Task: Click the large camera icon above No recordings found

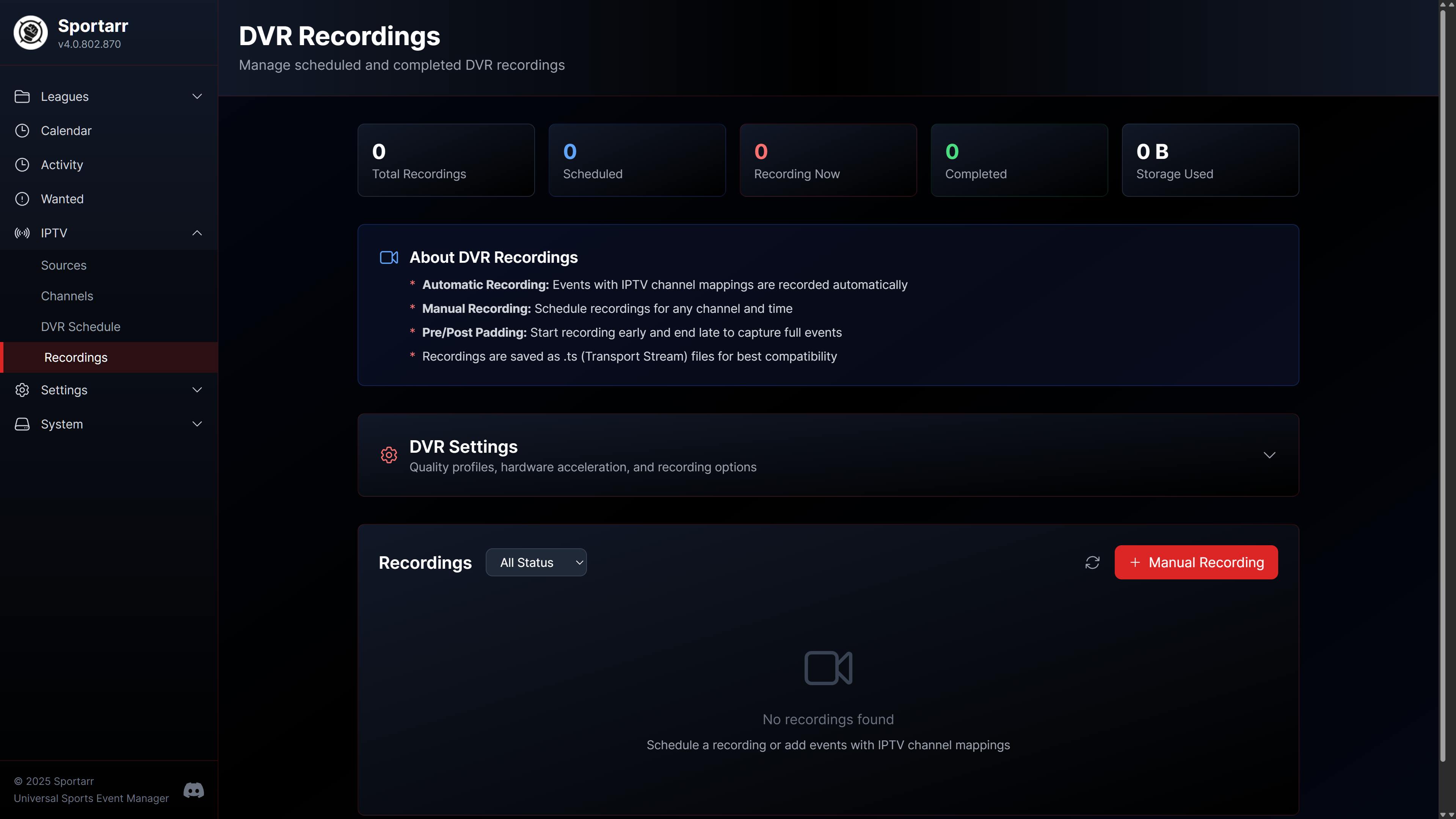Action: (828, 668)
